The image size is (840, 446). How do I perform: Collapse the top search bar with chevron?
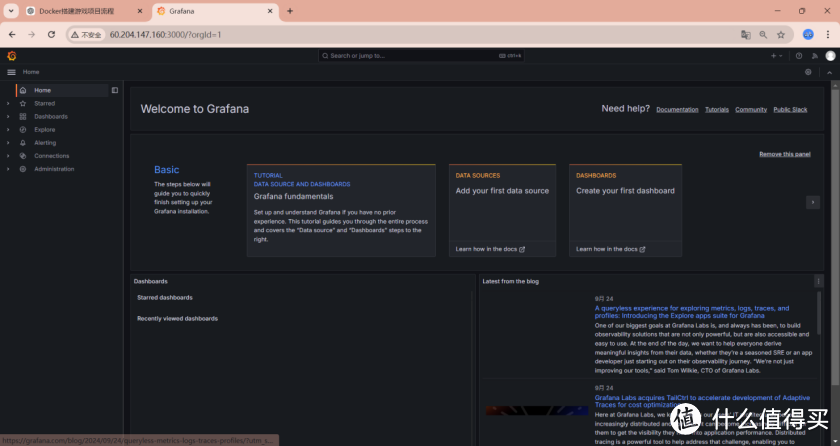pos(829,72)
